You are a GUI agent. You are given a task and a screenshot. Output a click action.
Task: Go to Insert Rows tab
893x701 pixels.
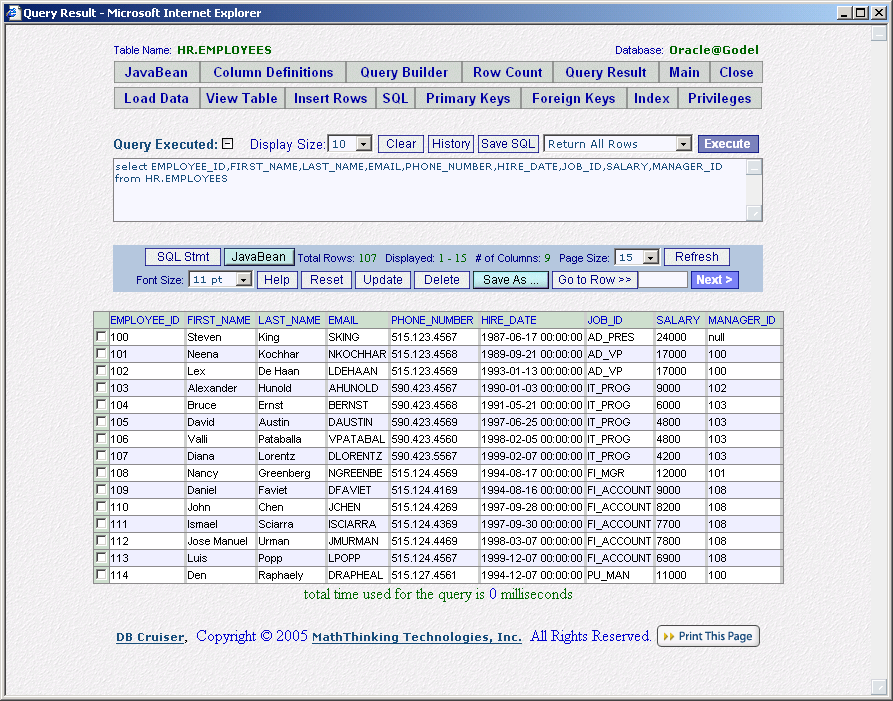[330, 99]
